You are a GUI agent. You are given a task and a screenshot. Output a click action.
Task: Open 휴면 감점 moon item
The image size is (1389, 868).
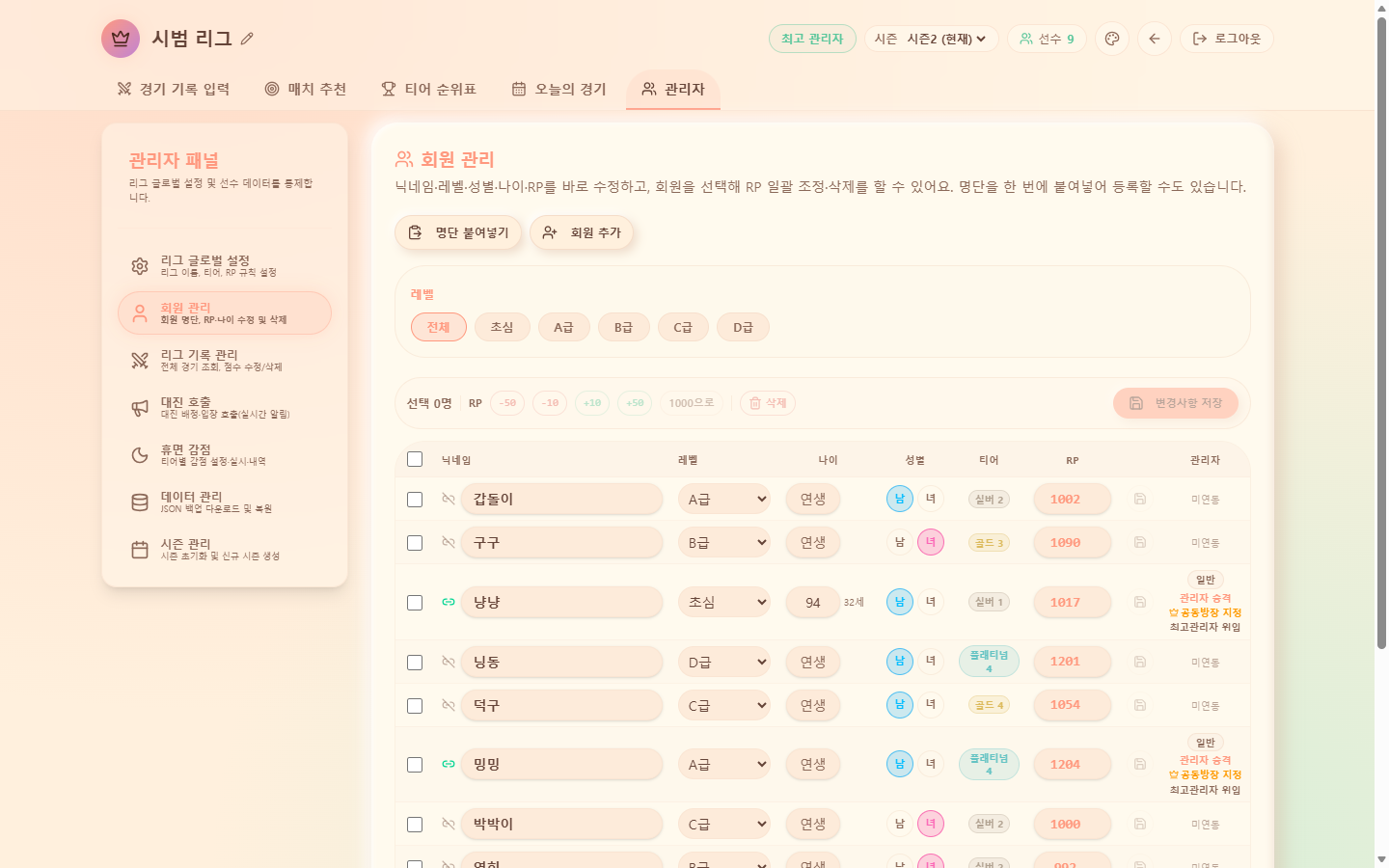click(225, 454)
